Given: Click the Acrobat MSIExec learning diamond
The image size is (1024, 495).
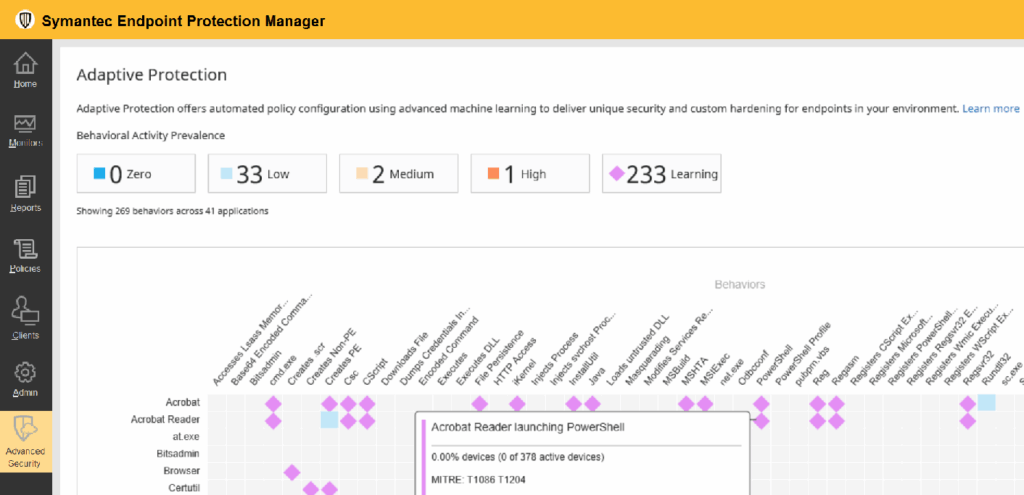Looking at the screenshot, I should [705, 404].
